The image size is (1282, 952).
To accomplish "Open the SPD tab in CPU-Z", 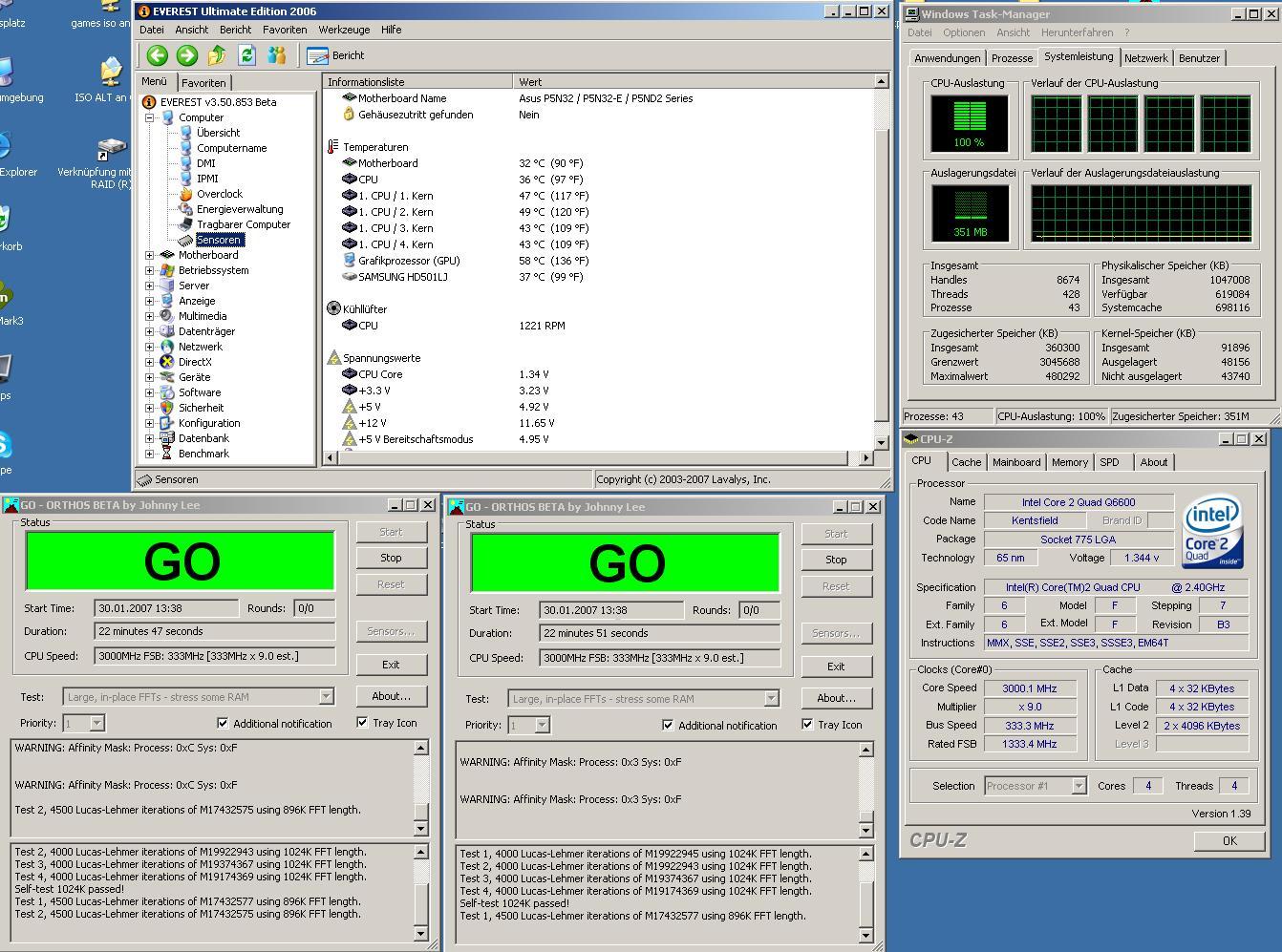I will click(1109, 462).
